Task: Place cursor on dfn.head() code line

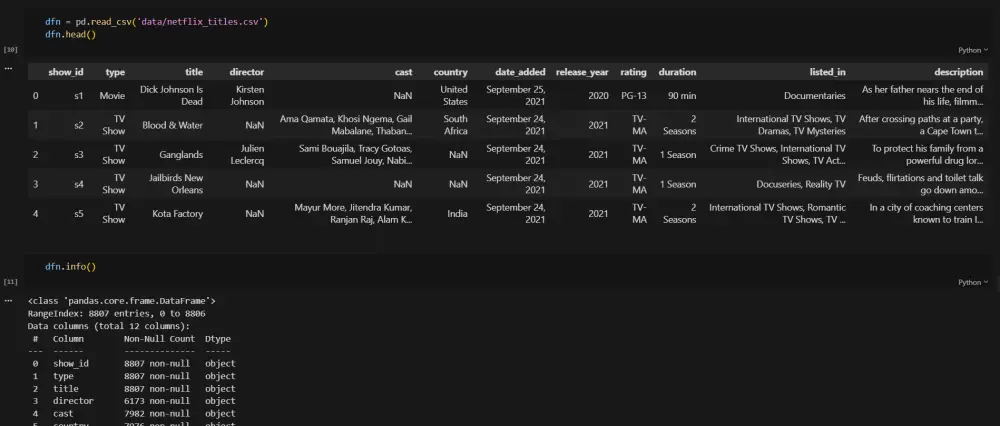Action: pyautogui.click(x=70, y=34)
